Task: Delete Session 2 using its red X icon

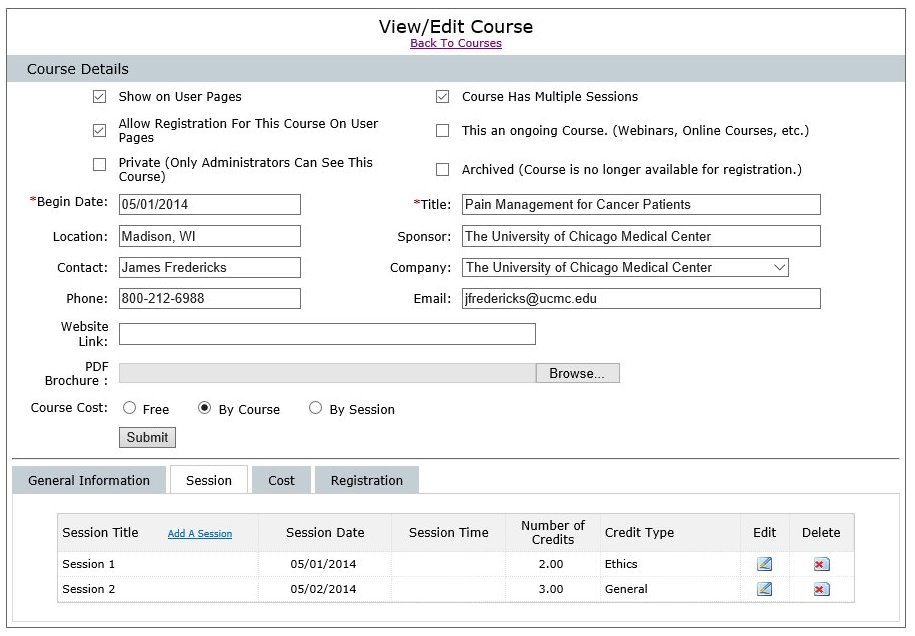Action: click(x=820, y=589)
